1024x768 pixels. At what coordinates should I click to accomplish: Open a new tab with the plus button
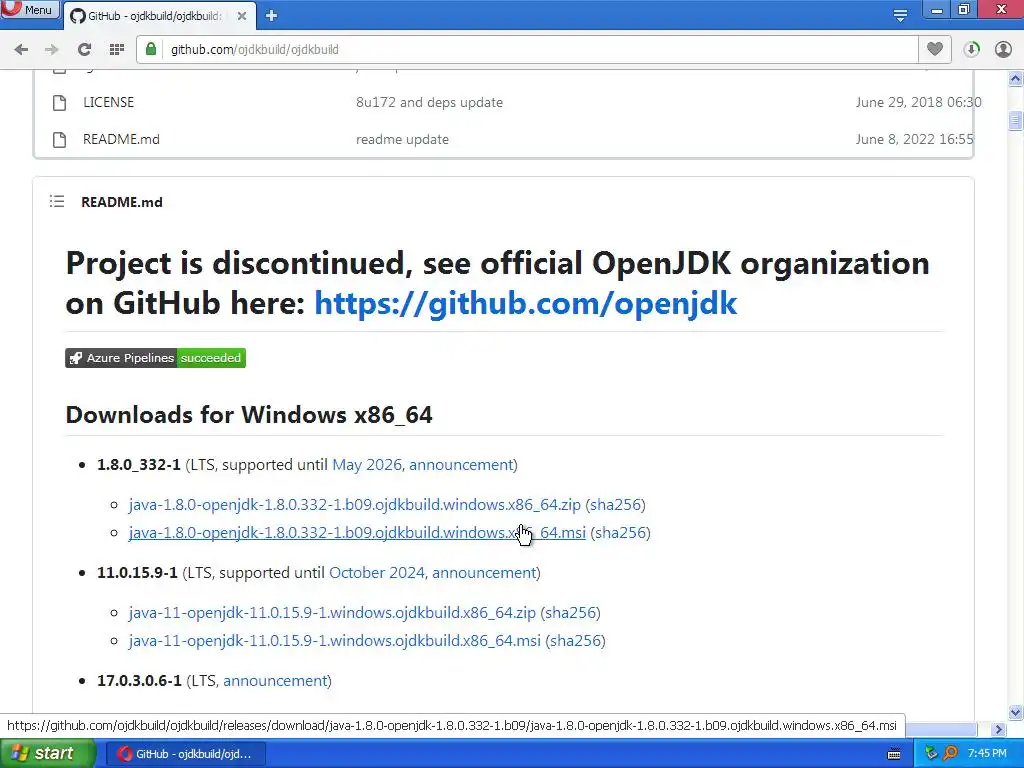pyautogui.click(x=272, y=16)
